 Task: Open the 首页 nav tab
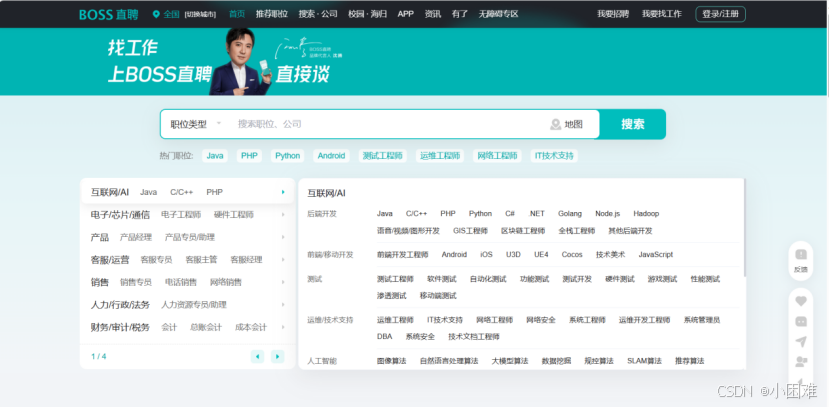[x=237, y=14]
